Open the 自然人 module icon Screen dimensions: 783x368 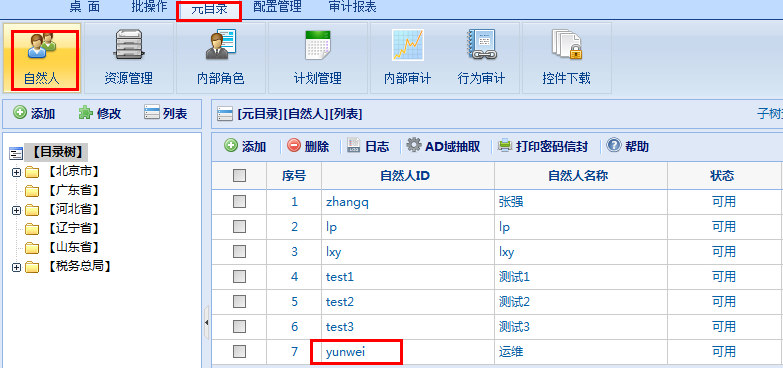click(42, 45)
